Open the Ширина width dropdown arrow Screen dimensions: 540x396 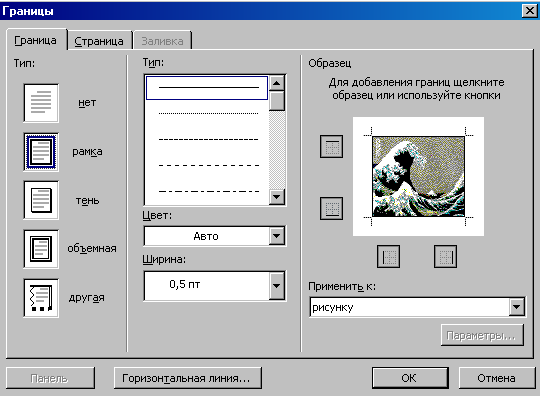(x=277, y=285)
